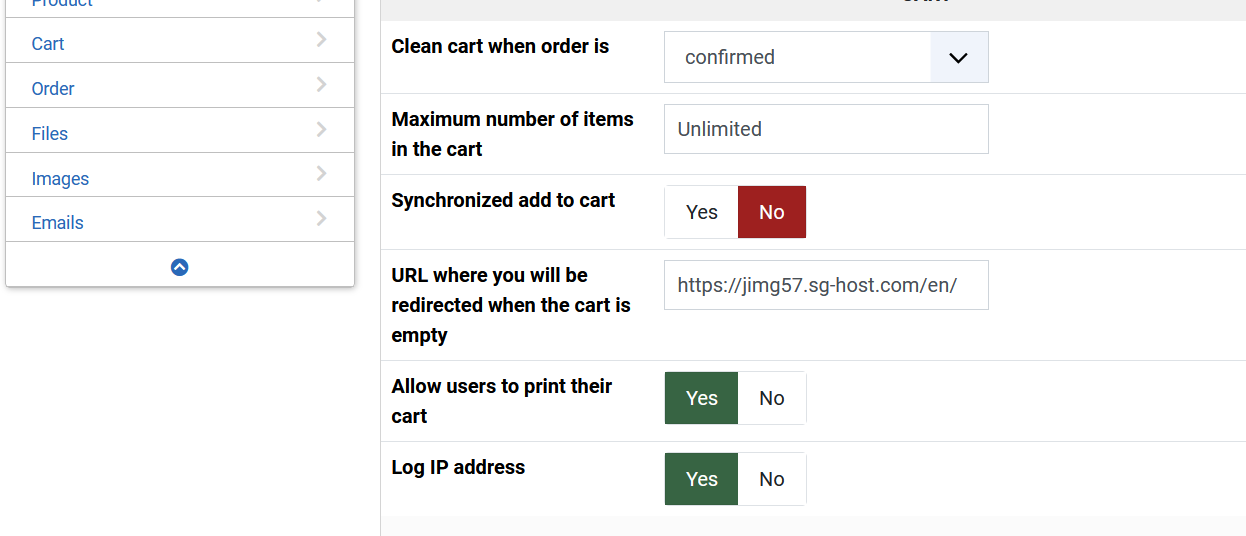1246x536 pixels.
Task: Click chevron arrow next to Files
Action: [321, 130]
